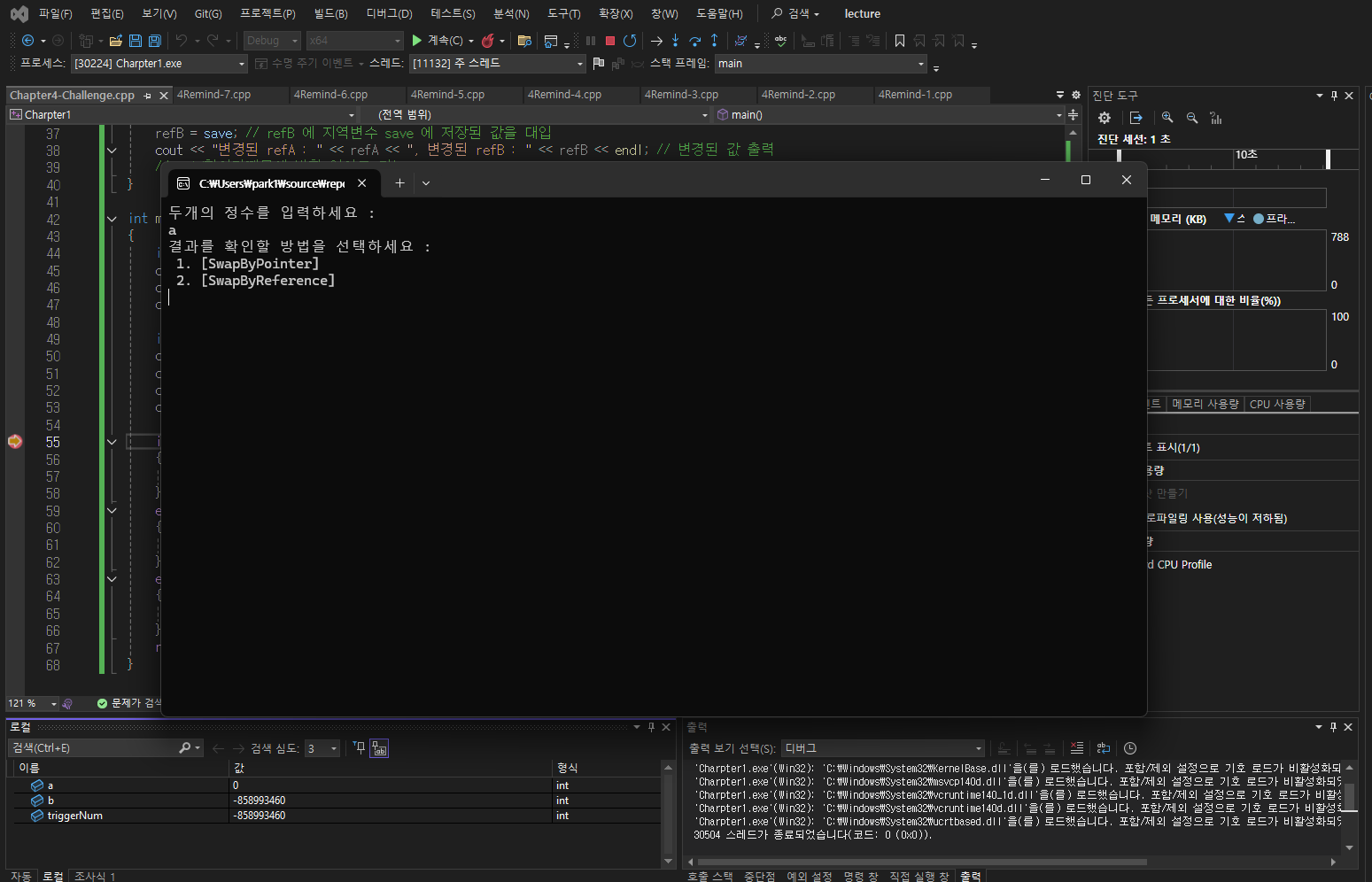Select the variable a row in Locals

[337, 785]
